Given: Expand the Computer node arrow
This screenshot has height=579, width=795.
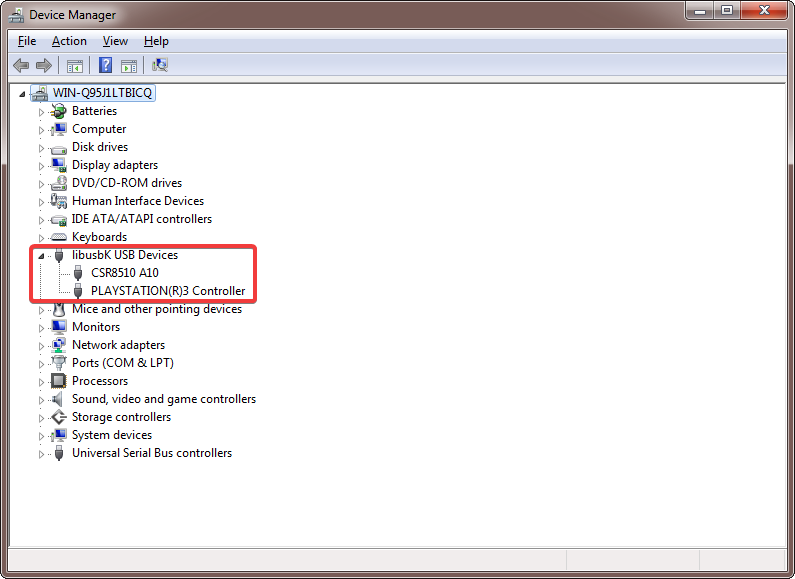Looking at the screenshot, I should click(x=41, y=130).
